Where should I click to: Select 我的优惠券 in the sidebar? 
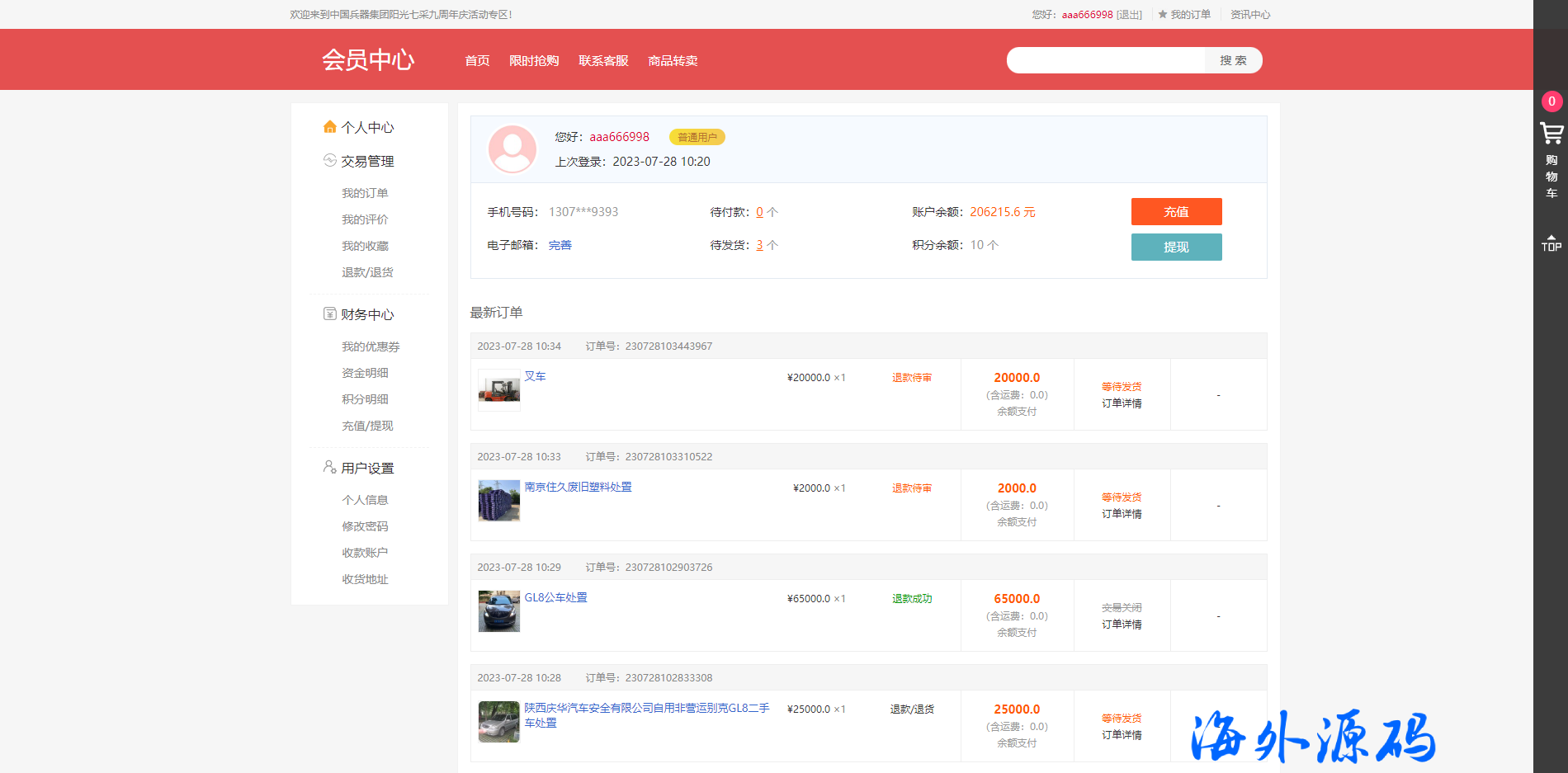click(x=371, y=346)
